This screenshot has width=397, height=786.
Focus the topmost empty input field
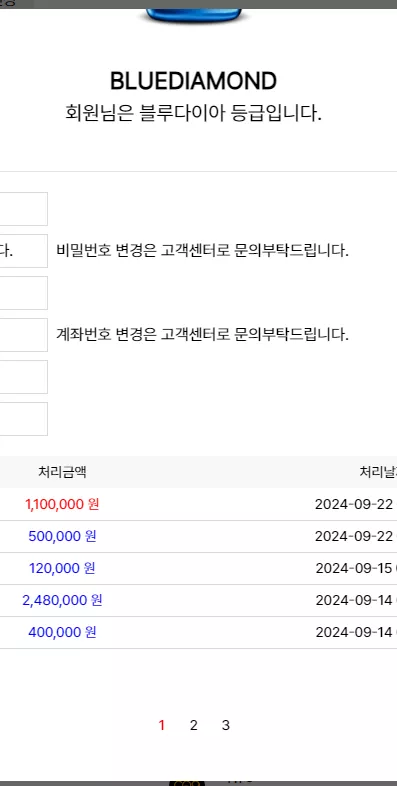[x=24, y=209]
